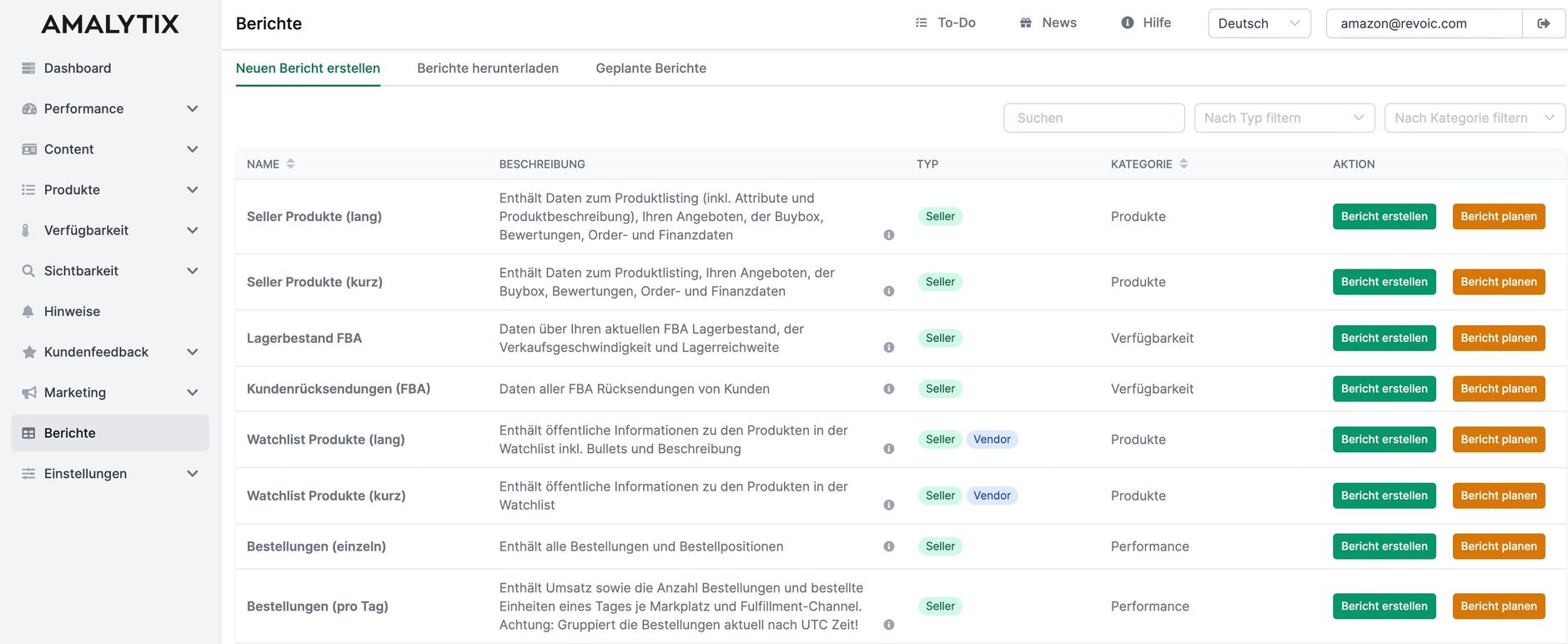Create report for Bestellungen (pro Tag)

tap(1385, 606)
